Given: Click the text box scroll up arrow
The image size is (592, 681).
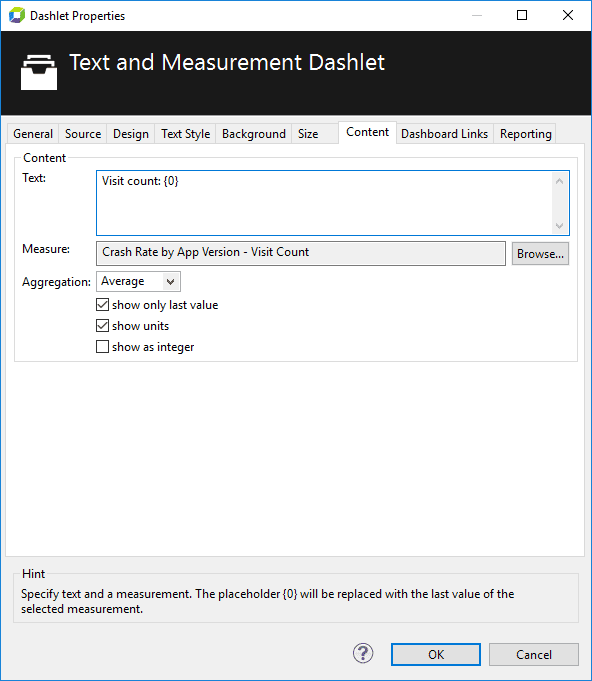Looking at the screenshot, I should [559, 182].
